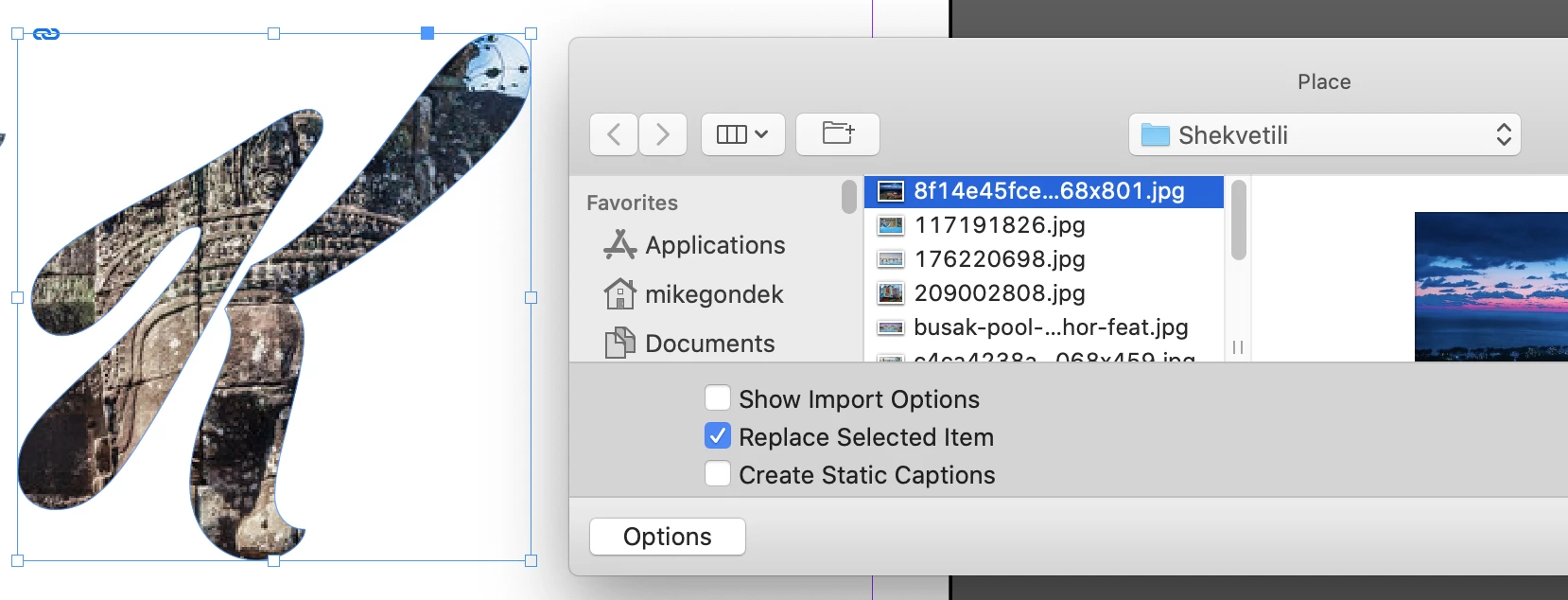Viewport: 1568px width, 600px height.
Task: Select file 209002808.jpg
Action: pyautogui.click(x=1044, y=293)
